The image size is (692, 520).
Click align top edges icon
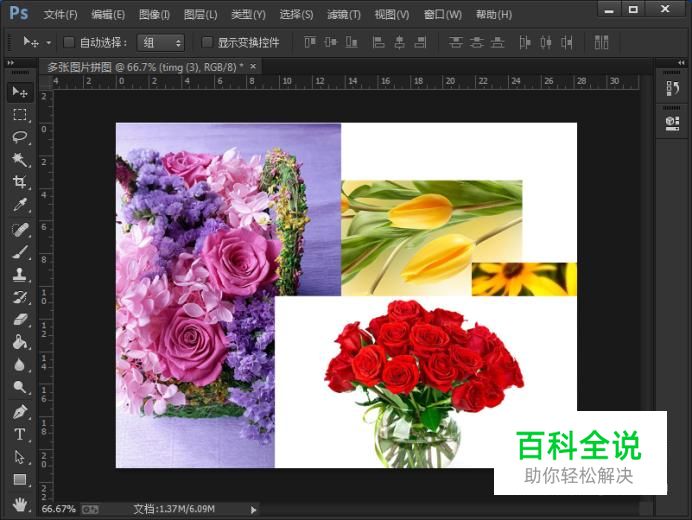310,42
